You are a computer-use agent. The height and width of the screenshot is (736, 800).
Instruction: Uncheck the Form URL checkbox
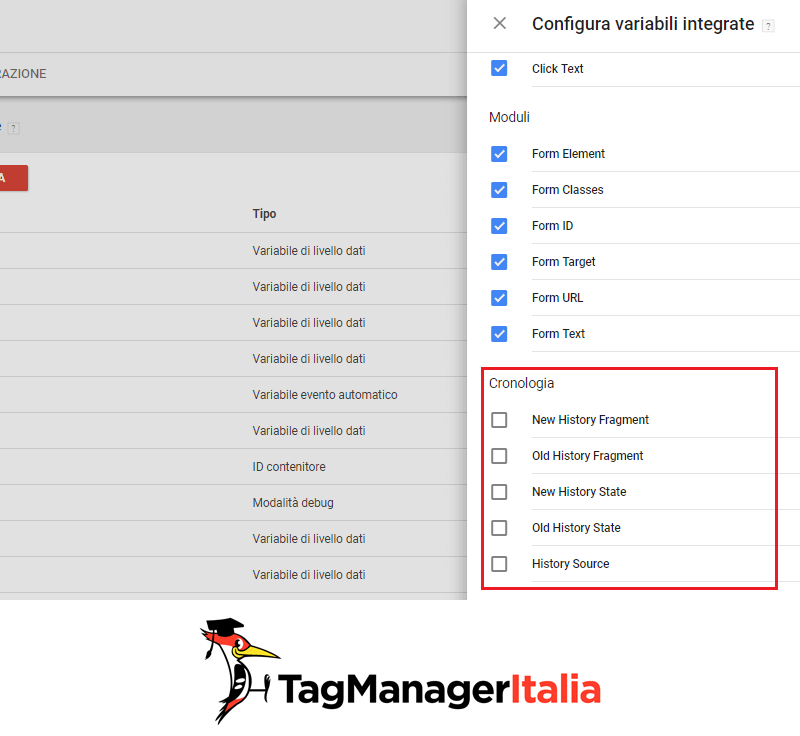coord(499,298)
